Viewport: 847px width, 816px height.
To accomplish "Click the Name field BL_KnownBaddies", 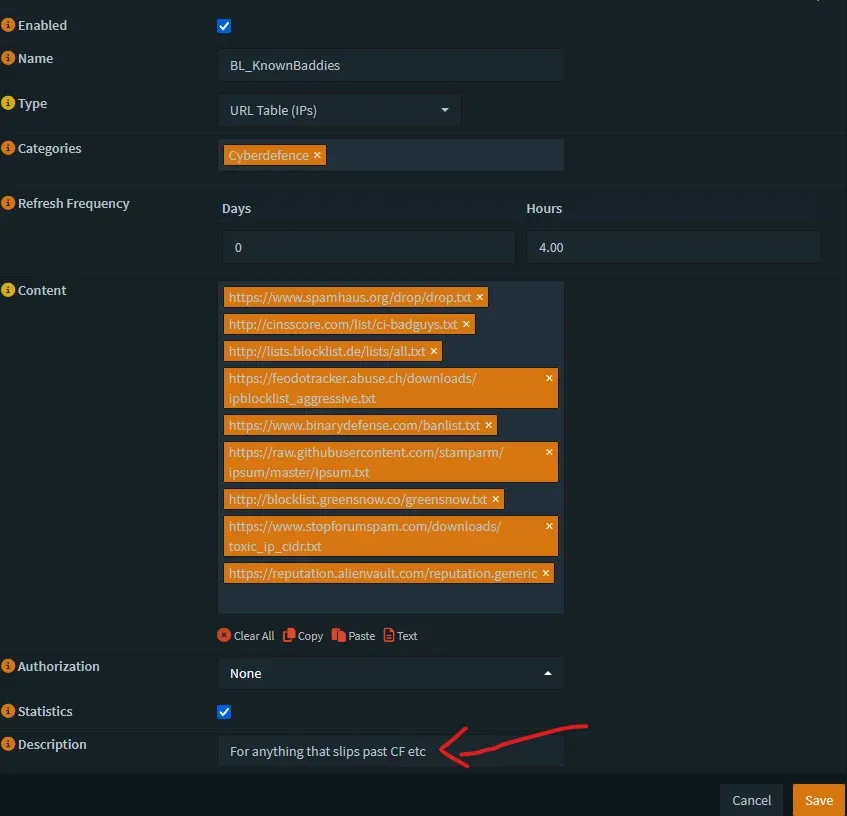I will coord(391,65).
